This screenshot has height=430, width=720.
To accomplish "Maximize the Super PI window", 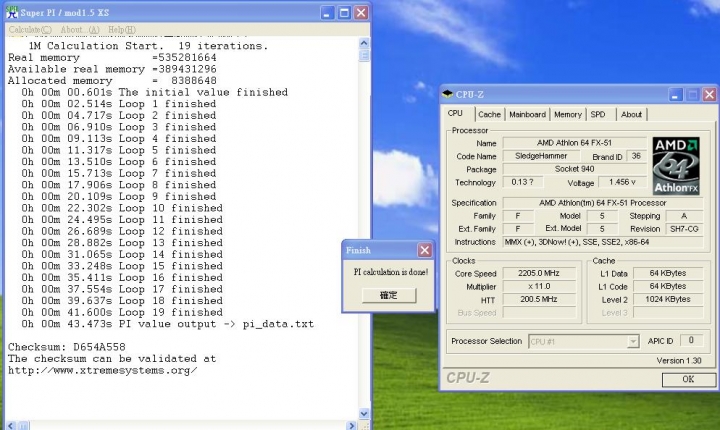I will pyautogui.click(x=344, y=13).
